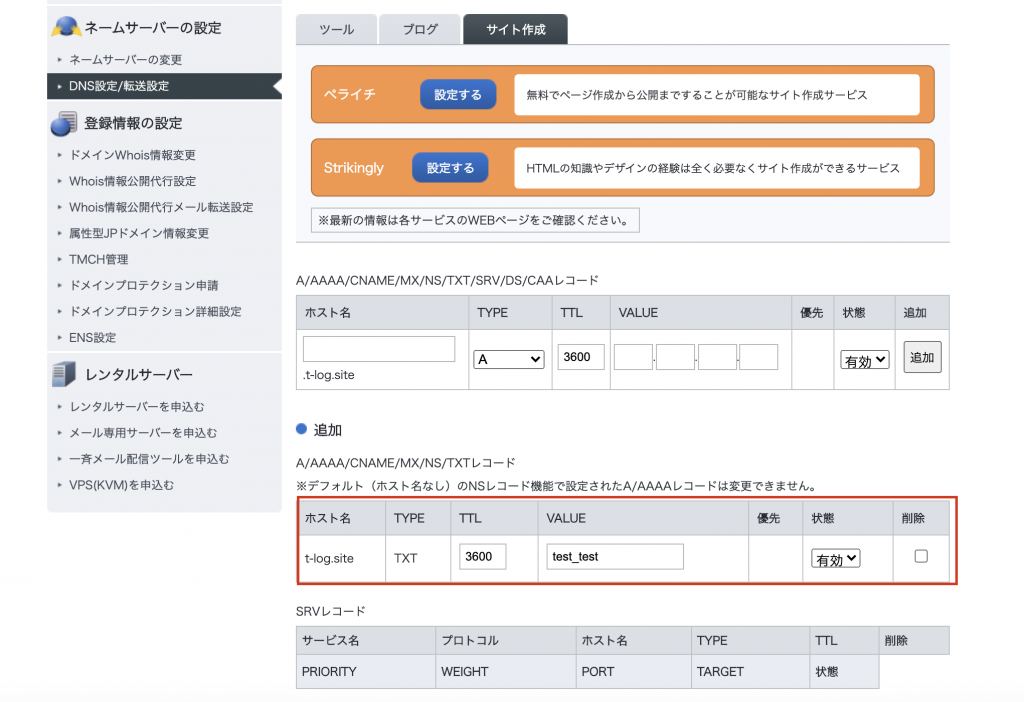This screenshot has height=702, width=1024.
Task: Select the サイト作成 tab
Action: pyautogui.click(x=515, y=29)
